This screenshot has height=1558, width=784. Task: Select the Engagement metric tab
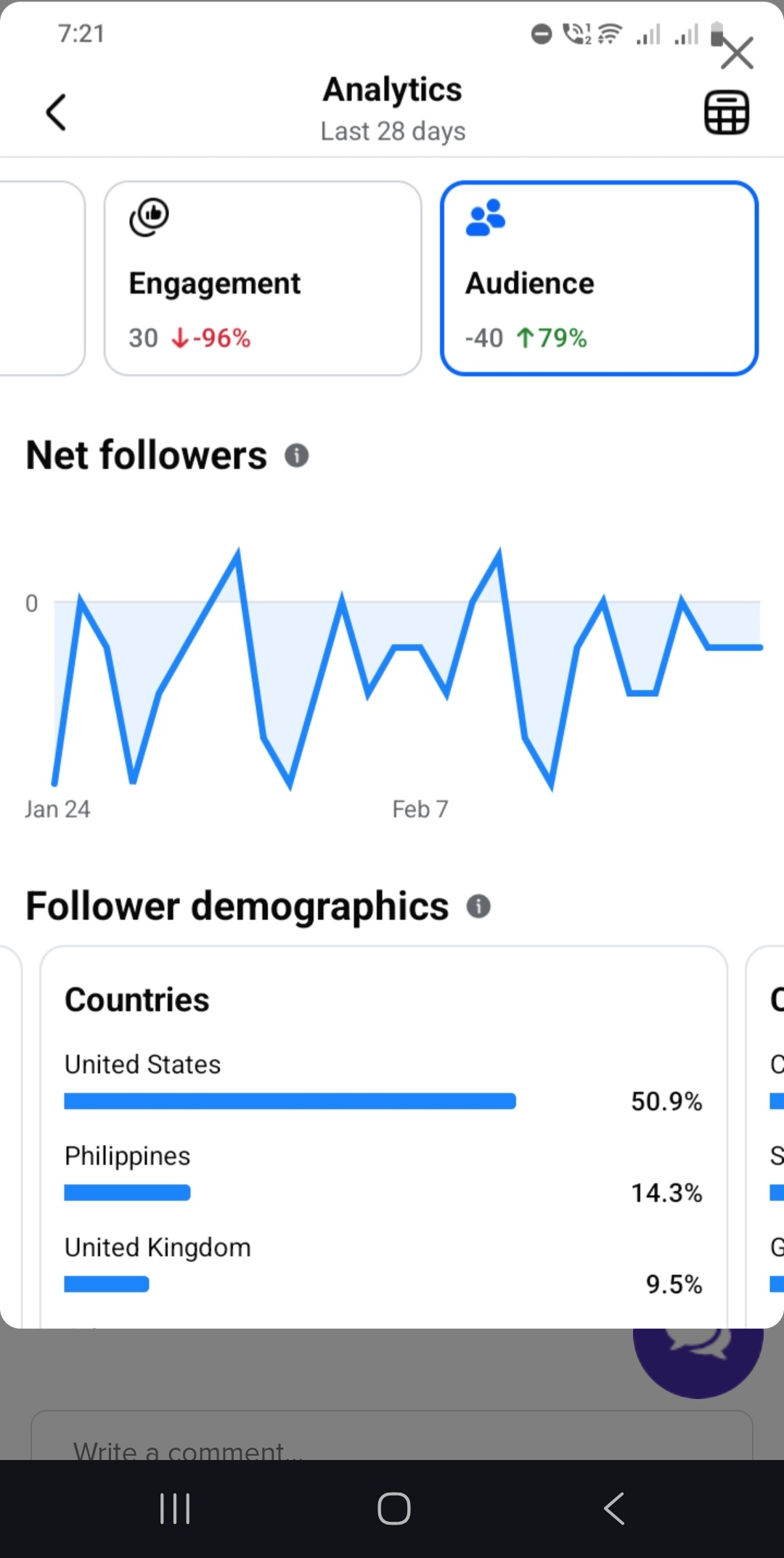263,278
